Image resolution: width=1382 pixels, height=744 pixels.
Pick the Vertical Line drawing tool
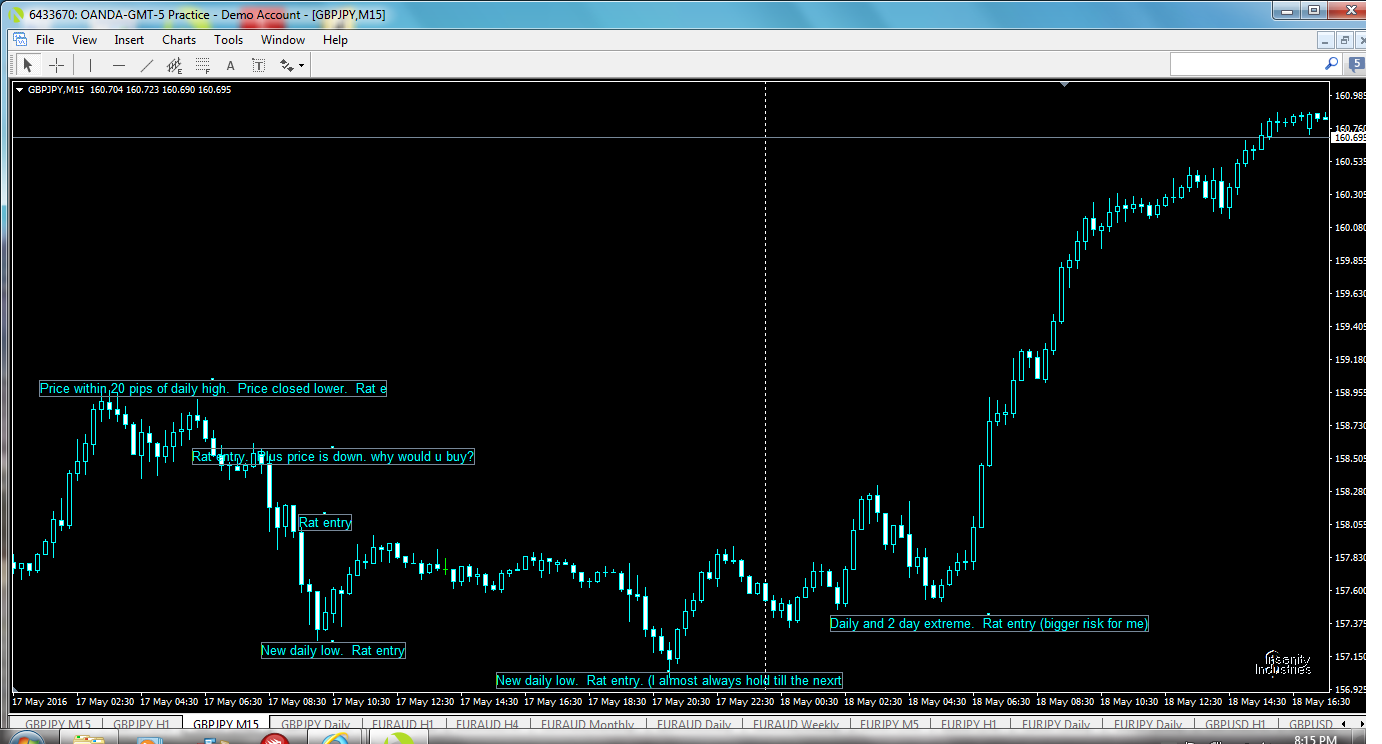point(90,65)
